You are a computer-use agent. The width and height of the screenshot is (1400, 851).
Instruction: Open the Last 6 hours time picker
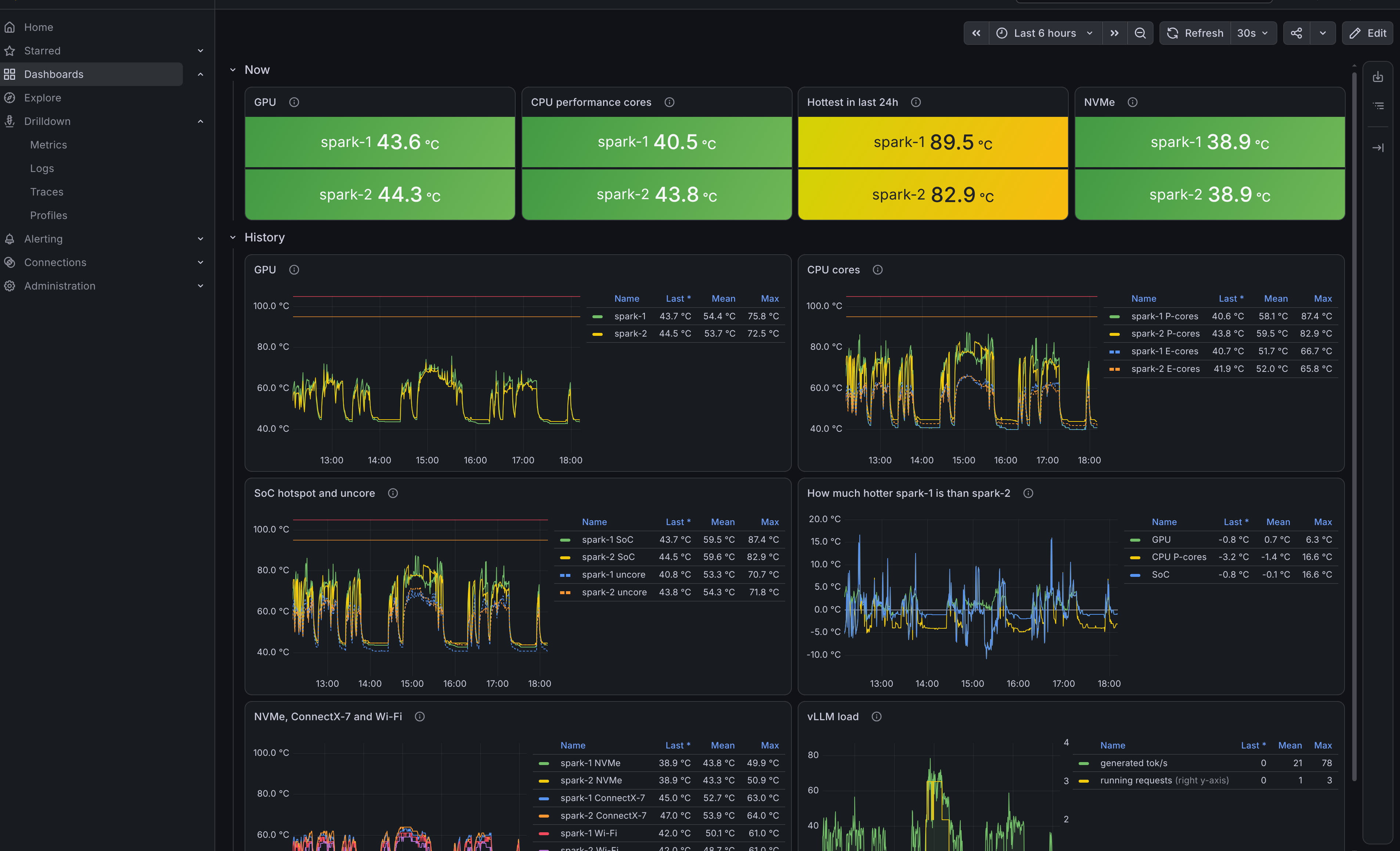tap(1045, 33)
